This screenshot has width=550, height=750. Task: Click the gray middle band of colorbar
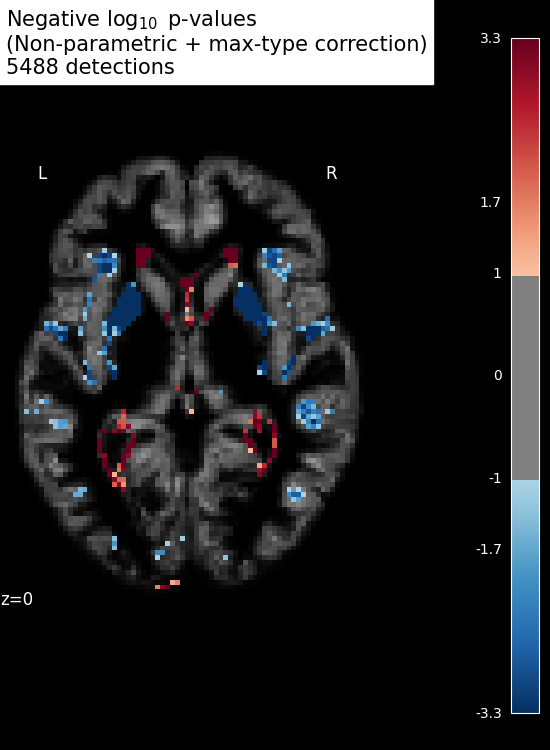[x=525, y=378]
